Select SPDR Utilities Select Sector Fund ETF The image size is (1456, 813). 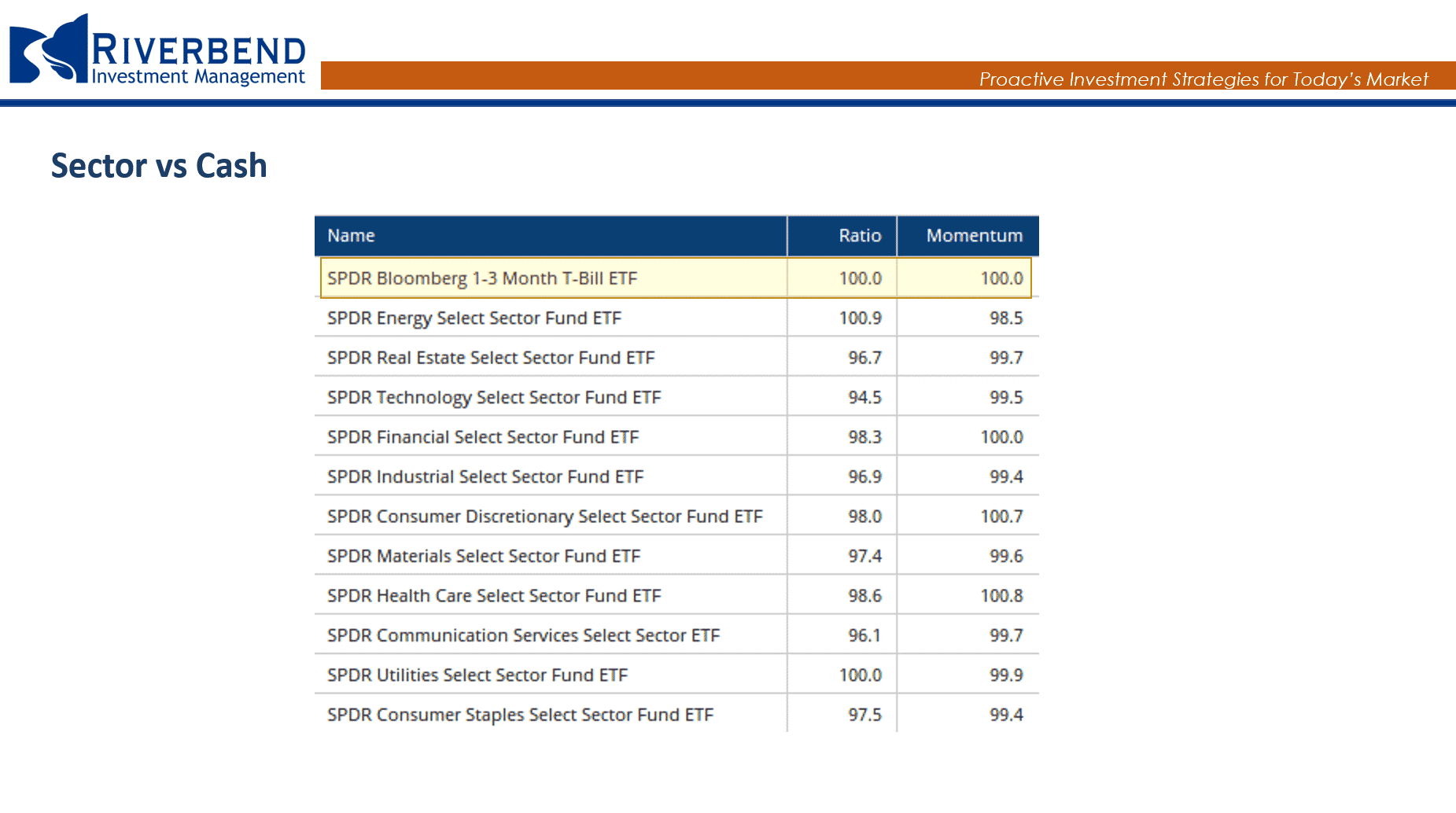(477, 675)
